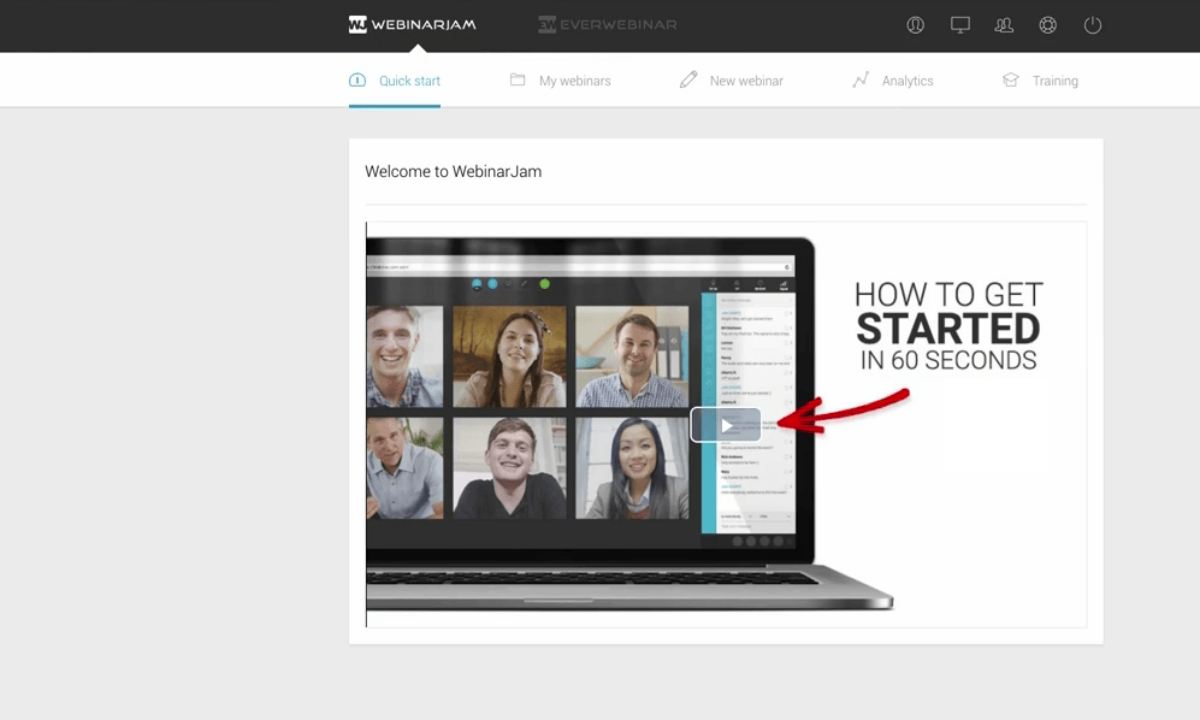Image resolution: width=1200 pixels, height=720 pixels.
Task: Open the Analytics tab label
Action: pos(907,81)
